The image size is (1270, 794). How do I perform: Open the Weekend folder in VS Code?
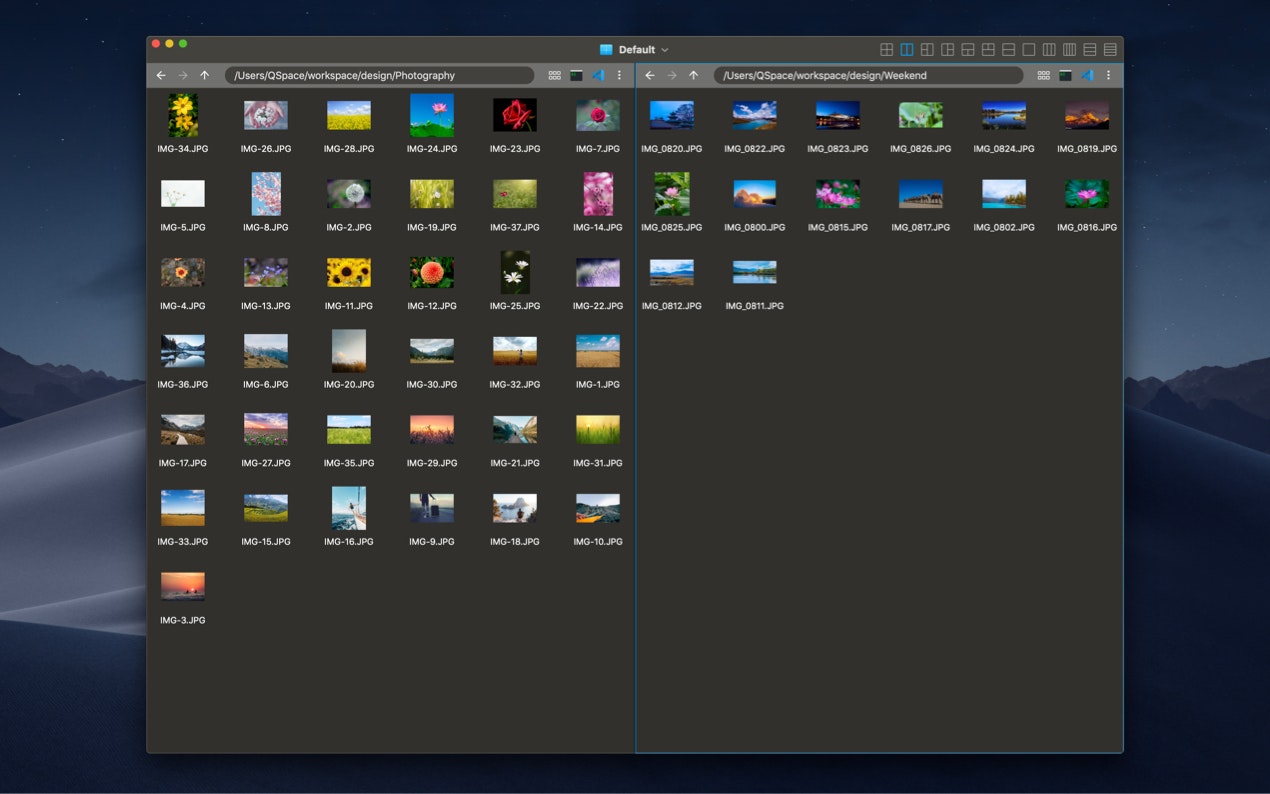(x=1088, y=75)
